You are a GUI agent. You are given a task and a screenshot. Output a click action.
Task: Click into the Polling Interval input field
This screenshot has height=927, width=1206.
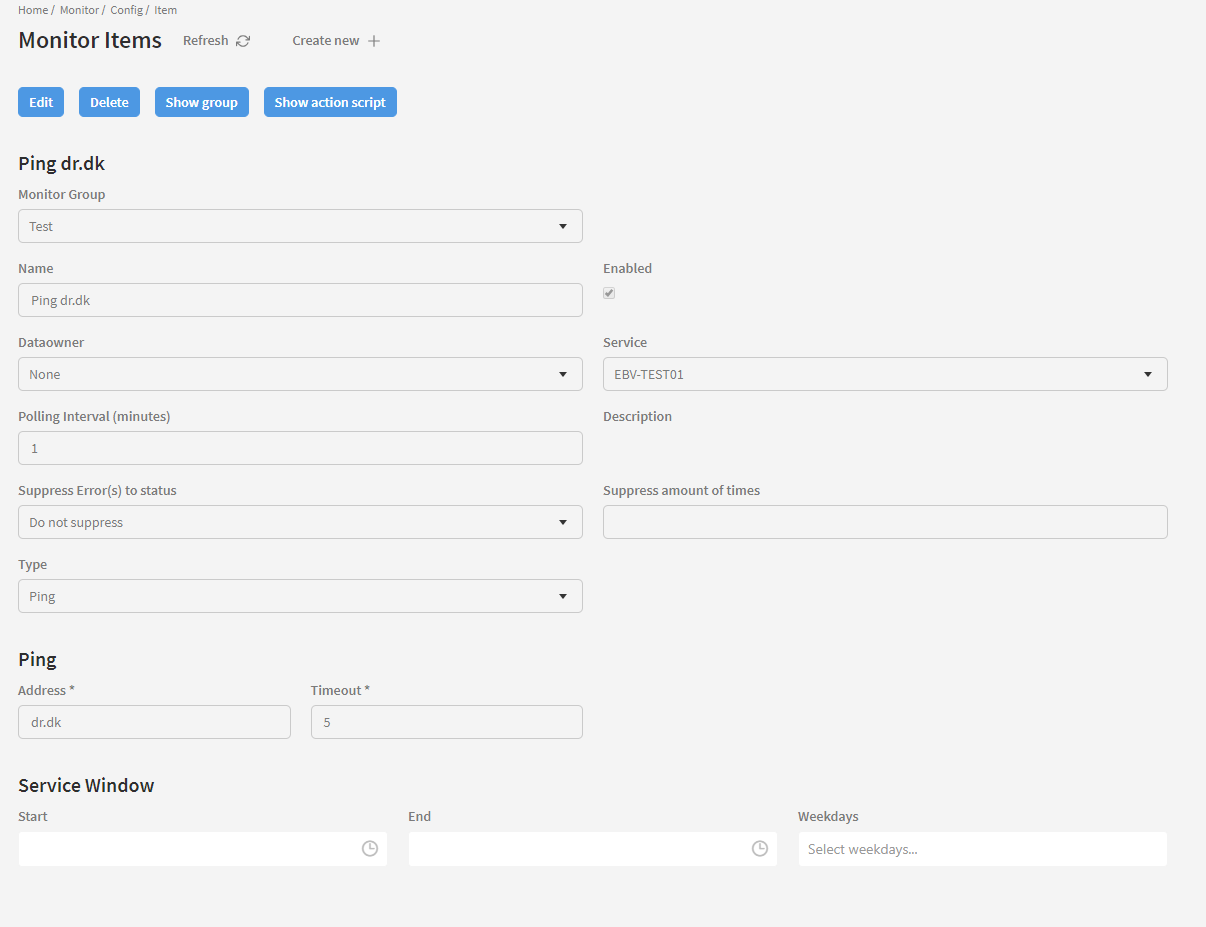click(x=300, y=448)
